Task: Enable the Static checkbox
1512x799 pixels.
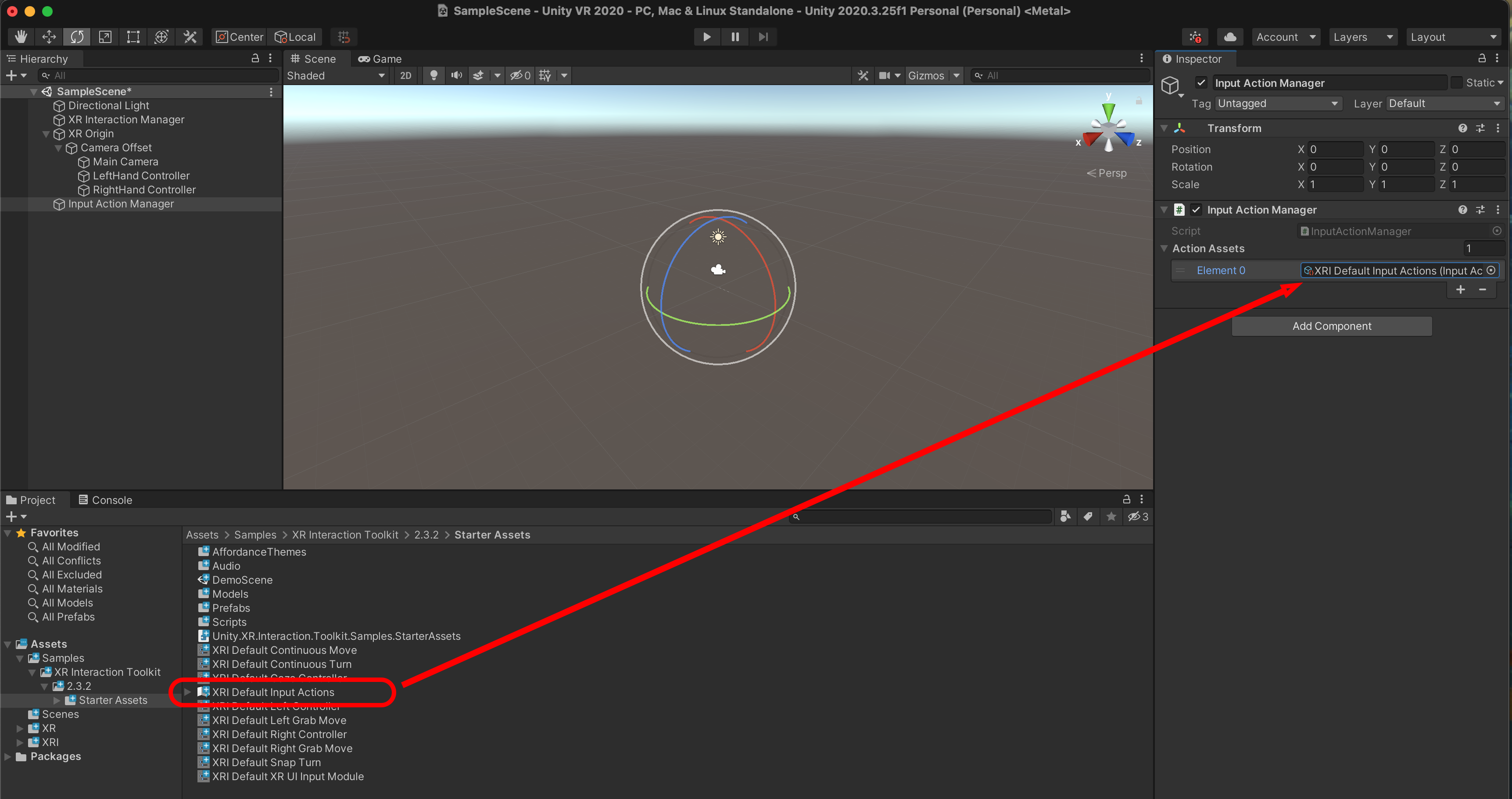Action: tap(1456, 83)
